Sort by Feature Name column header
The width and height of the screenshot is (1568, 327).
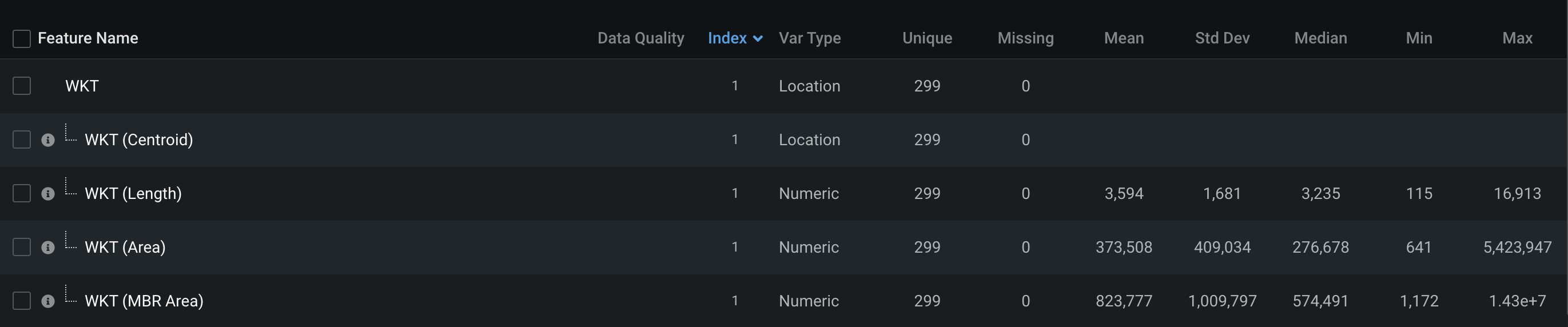pyautogui.click(x=87, y=38)
